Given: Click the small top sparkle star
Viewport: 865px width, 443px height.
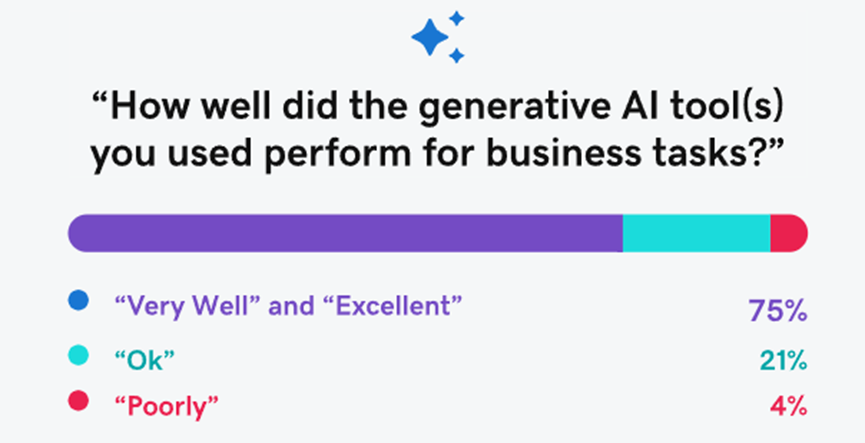Looking at the screenshot, I should coord(456,18).
